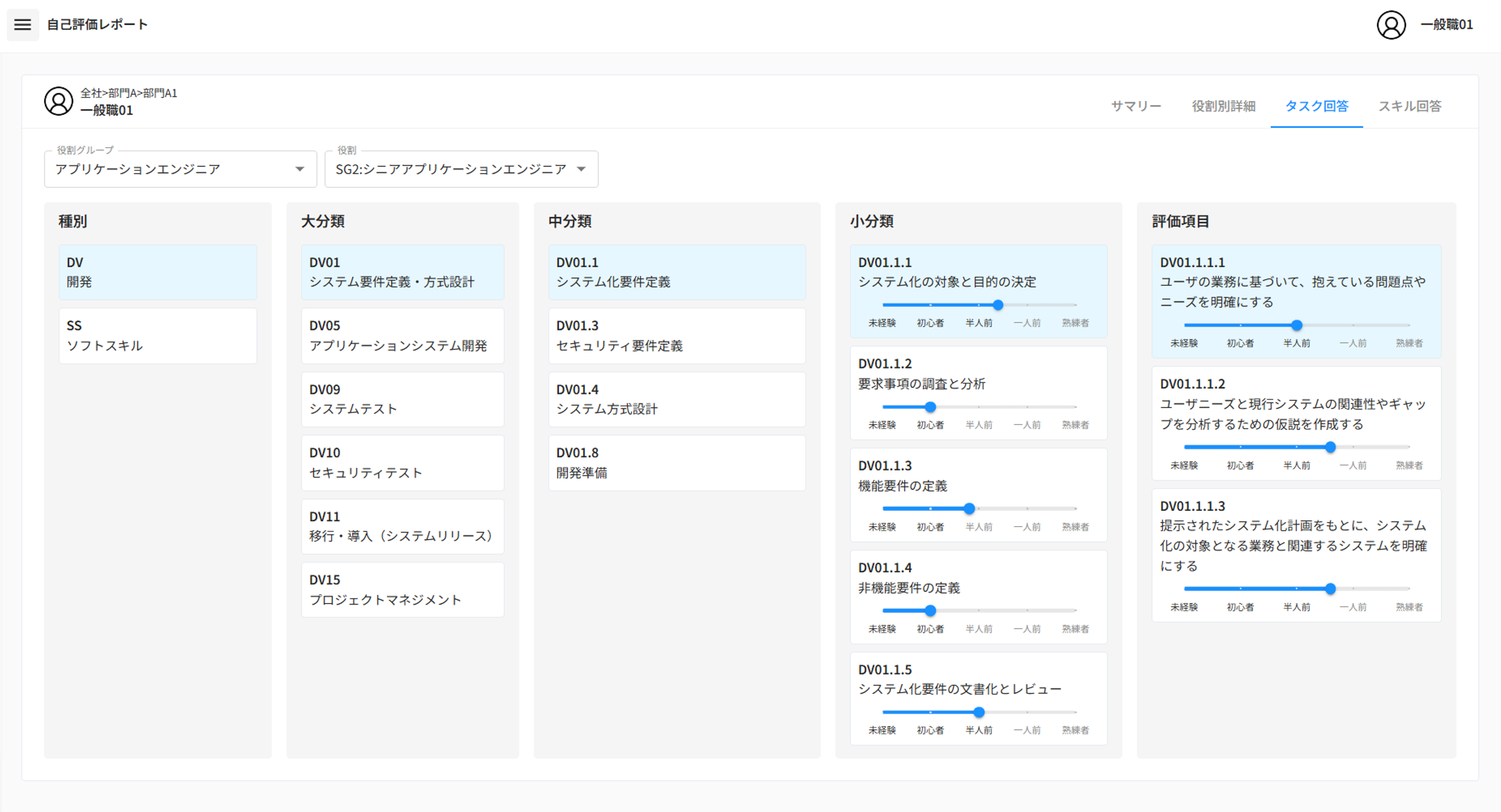Select the DV 開発 category card
This screenshot has height=812, width=1501.
point(158,272)
